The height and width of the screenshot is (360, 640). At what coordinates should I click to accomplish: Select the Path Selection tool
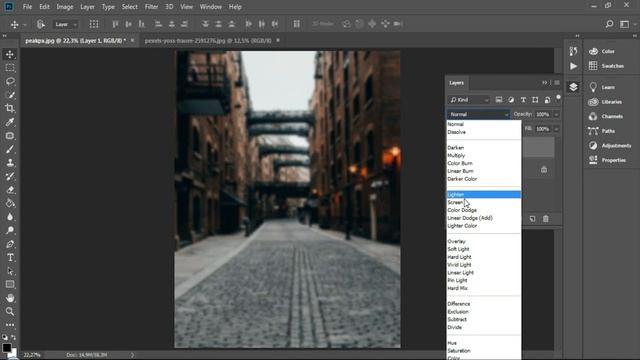coord(10,271)
